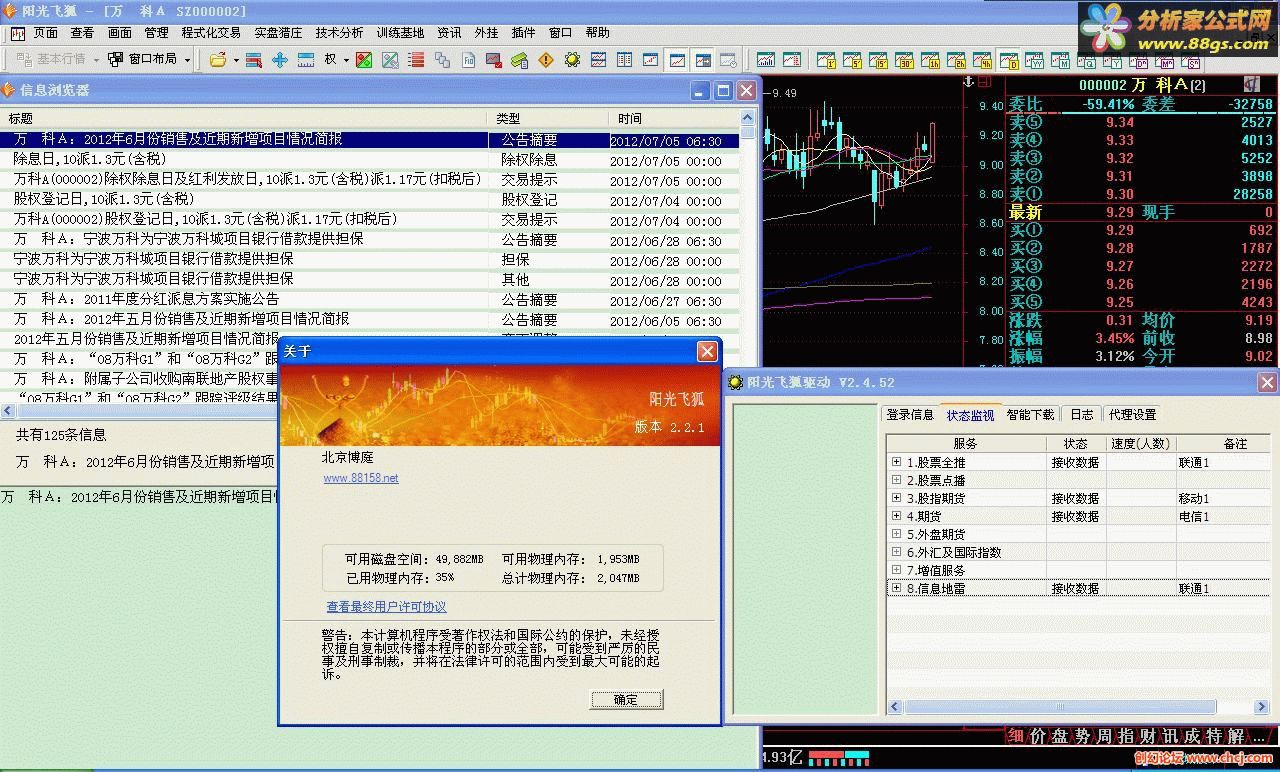
Task: Click the info browser horizontal scrollbar thumb
Action: 148,411
